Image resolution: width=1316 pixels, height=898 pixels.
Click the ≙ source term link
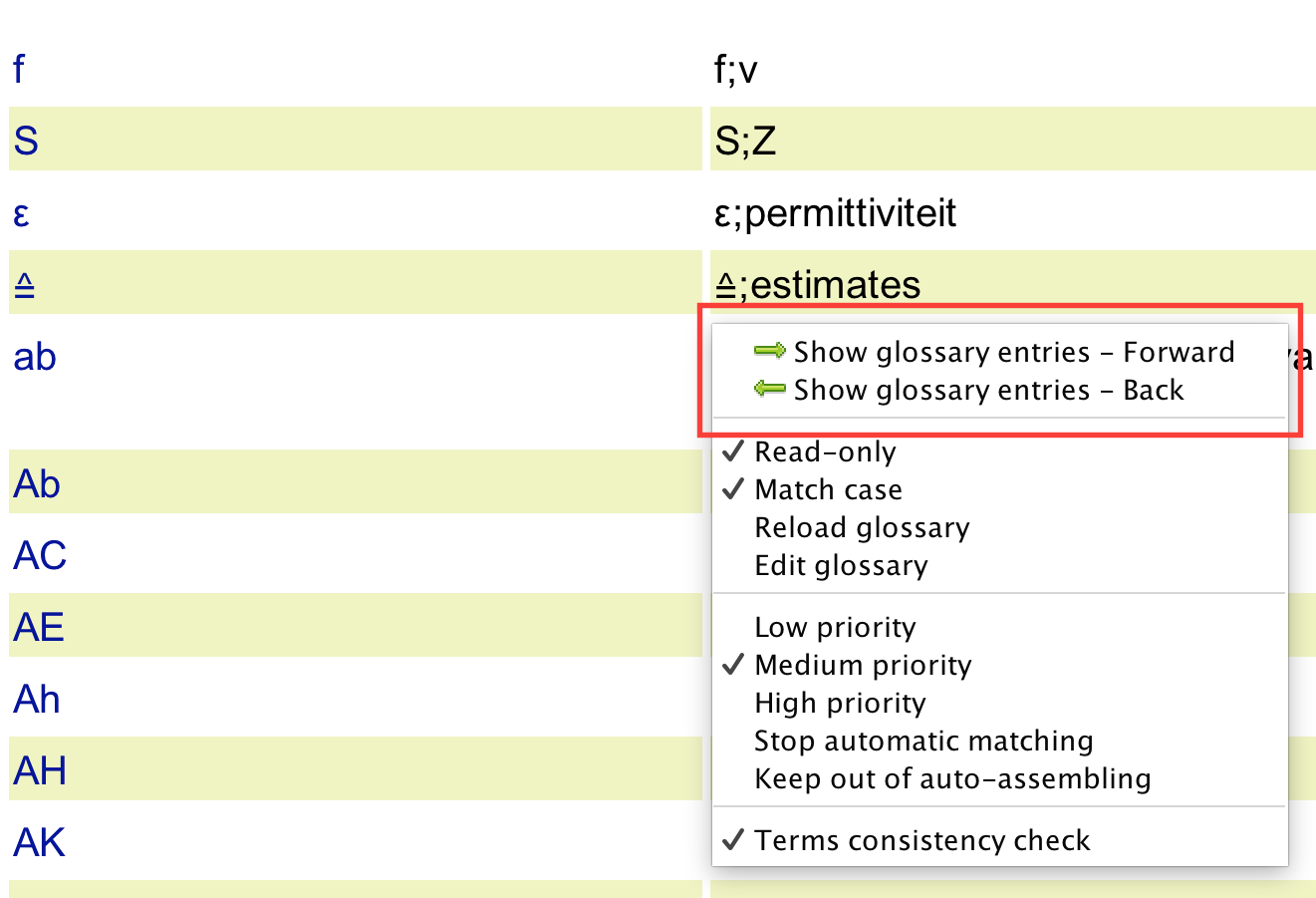[25, 285]
